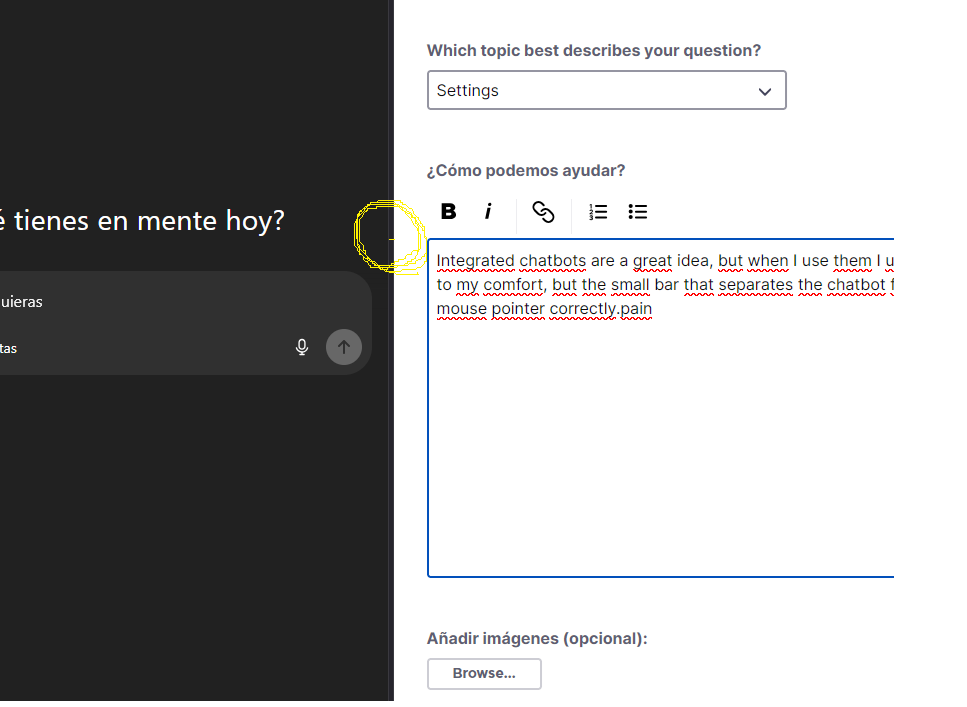Toggle bold formatting in the editor toolbar
The width and height of the screenshot is (967, 707).
[x=449, y=211]
